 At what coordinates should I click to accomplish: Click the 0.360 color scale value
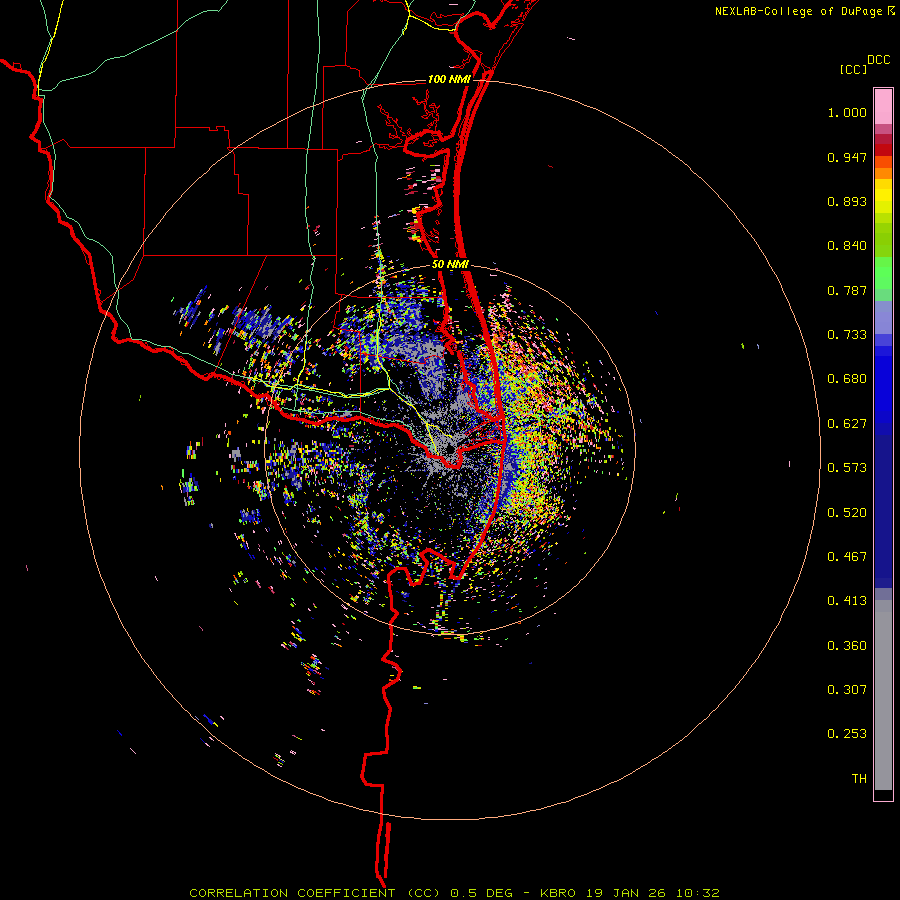847,646
